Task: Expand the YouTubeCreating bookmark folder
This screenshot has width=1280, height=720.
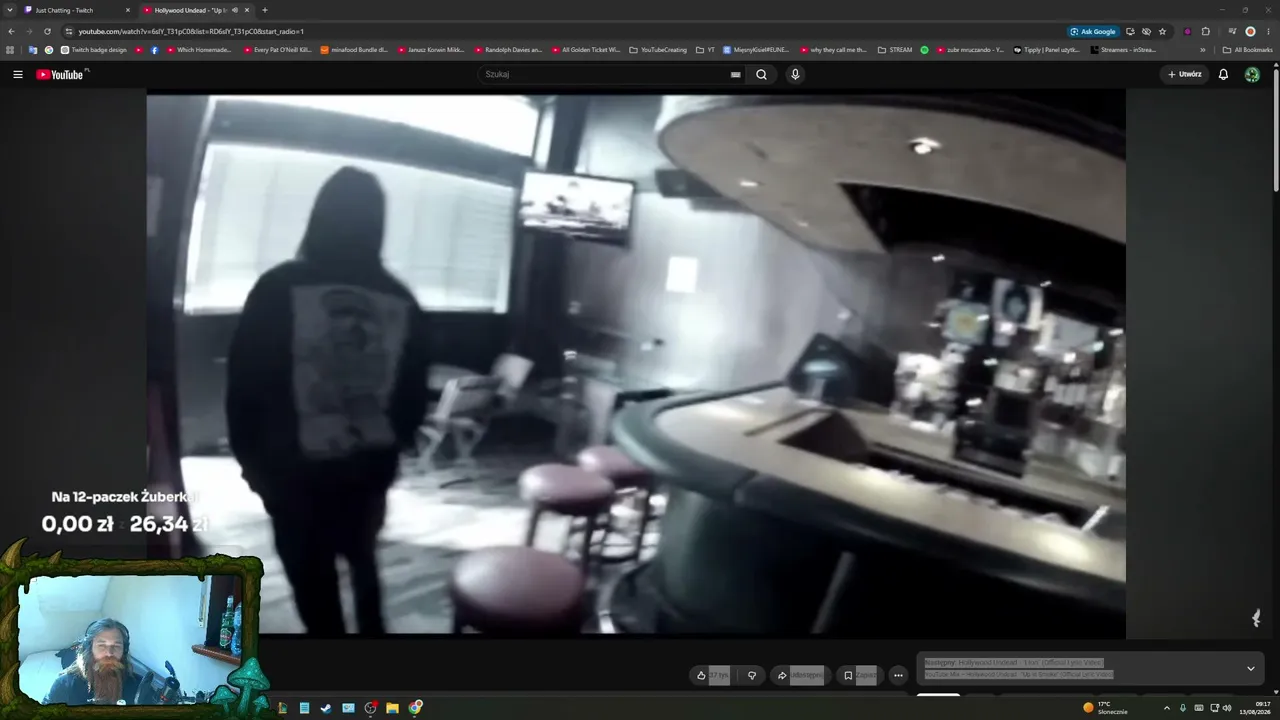Action: pyautogui.click(x=658, y=50)
